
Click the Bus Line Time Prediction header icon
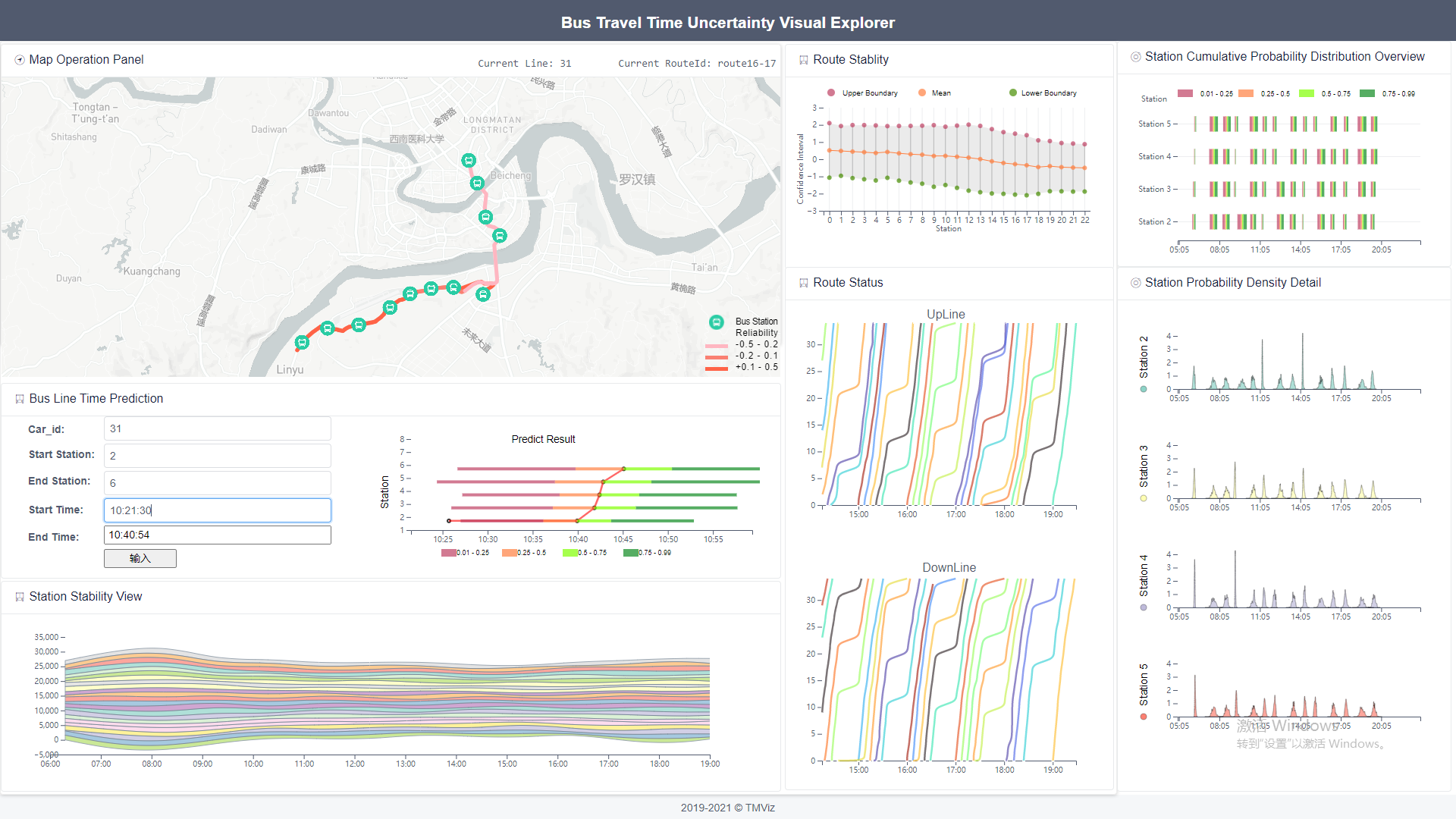(x=20, y=399)
